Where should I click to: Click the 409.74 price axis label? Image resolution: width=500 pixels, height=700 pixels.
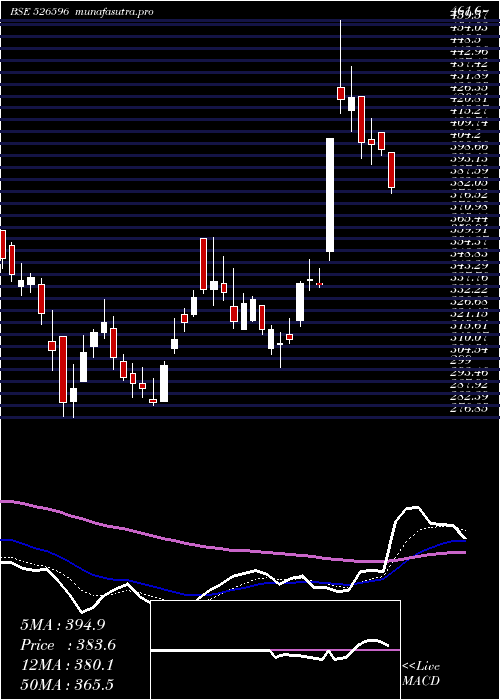469,123
